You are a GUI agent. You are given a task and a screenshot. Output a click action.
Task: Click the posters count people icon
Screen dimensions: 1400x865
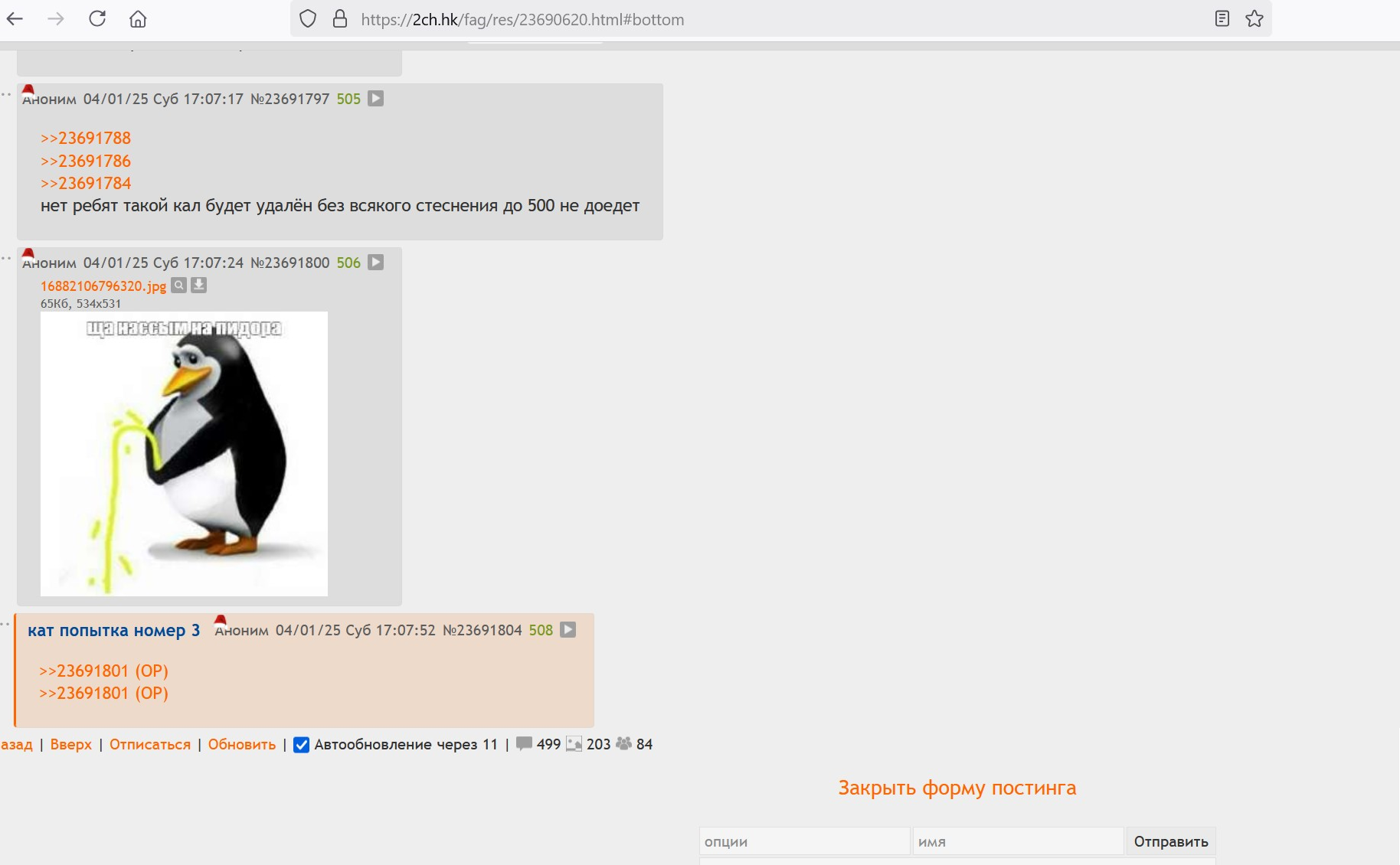(624, 744)
